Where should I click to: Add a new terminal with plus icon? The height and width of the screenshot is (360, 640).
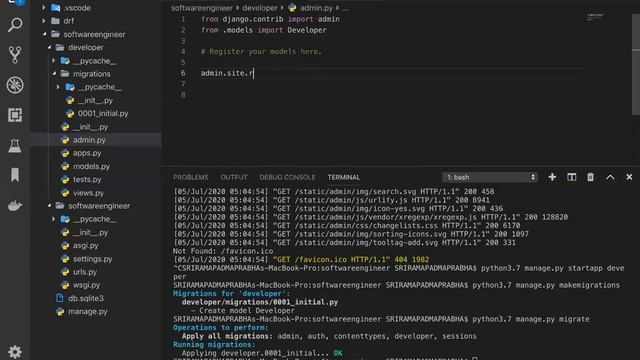(x=552, y=177)
